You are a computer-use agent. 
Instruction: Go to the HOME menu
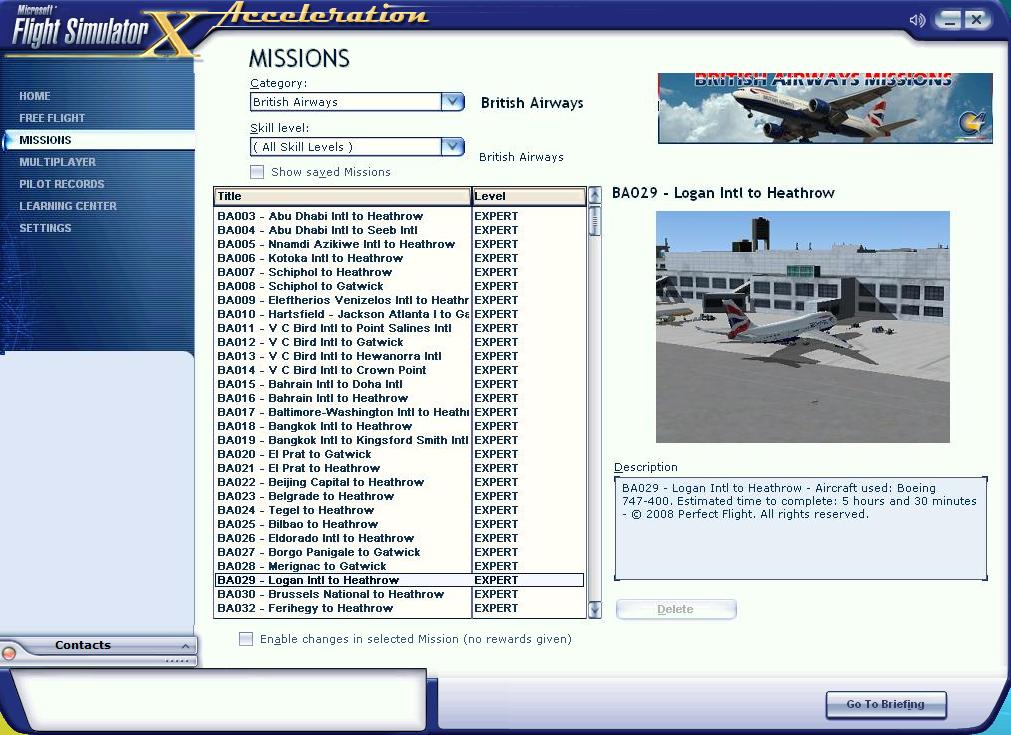(x=35, y=96)
